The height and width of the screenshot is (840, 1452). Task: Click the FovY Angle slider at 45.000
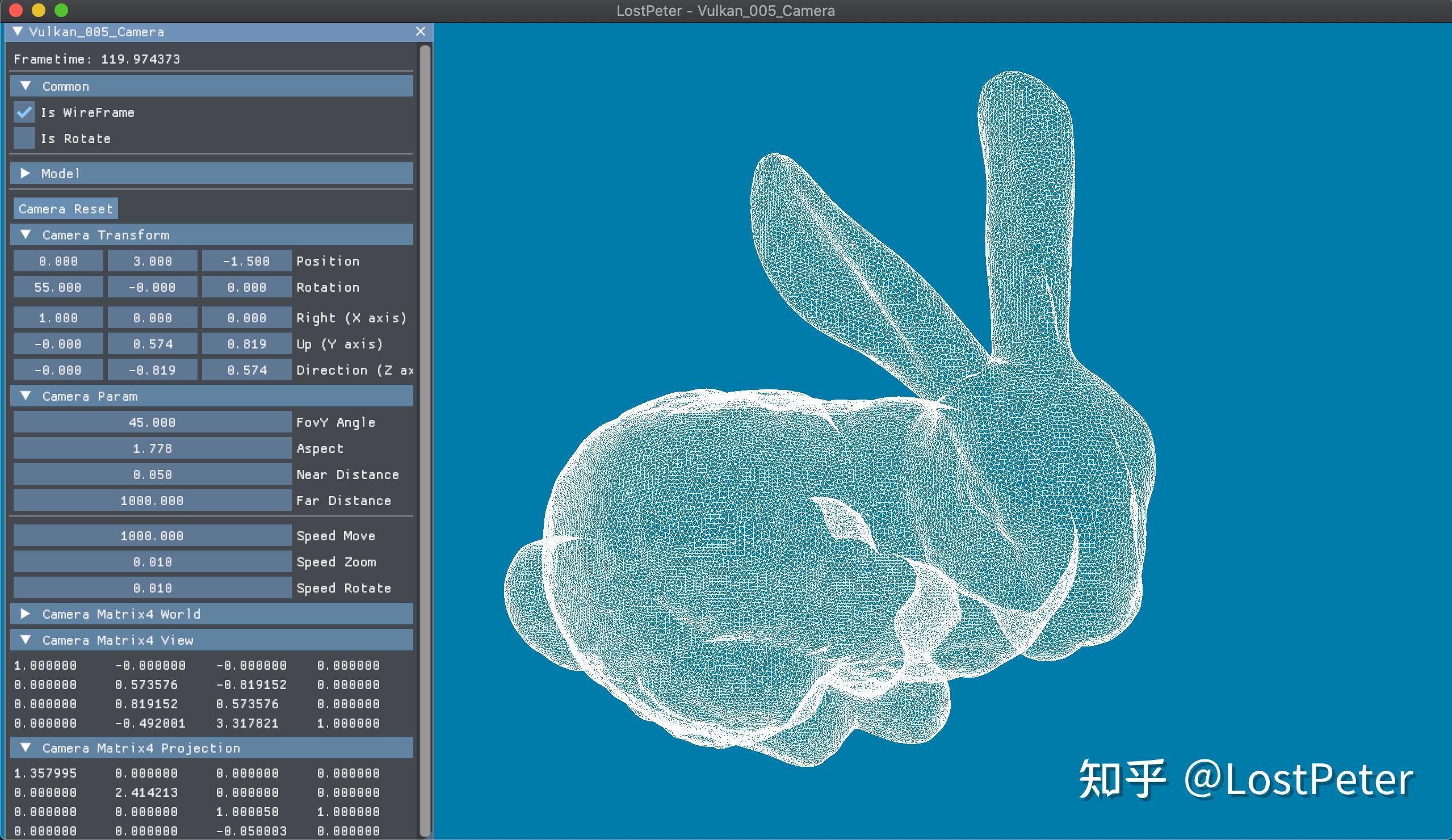[153, 422]
